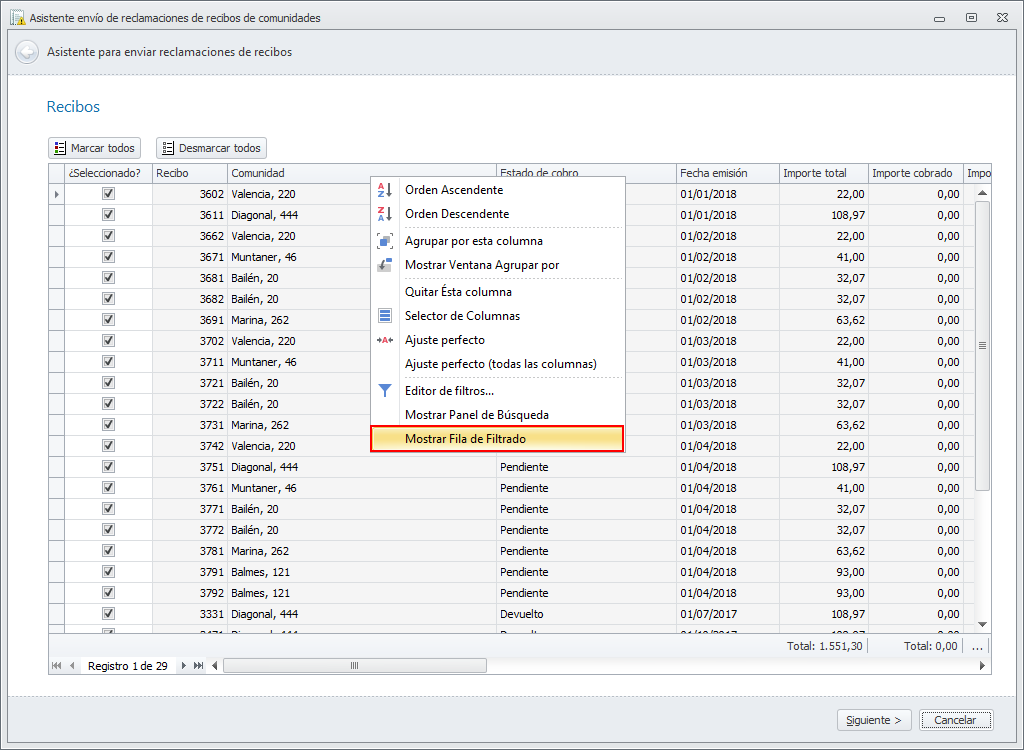The height and width of the screenshot is (750, 1024).
Task: Click the back arrow wizard icon
Action: 27,52
